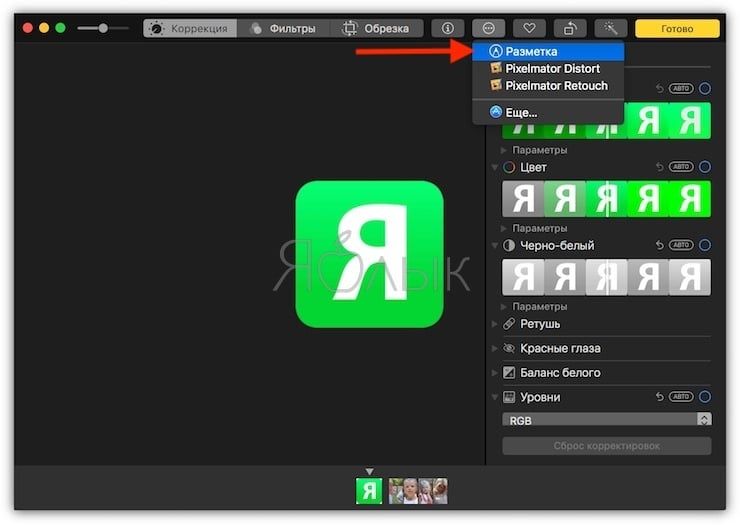Choose Pixelmator Retouch from the menu
Viewport: 740px width, 525px height.
tap(548, 85)
